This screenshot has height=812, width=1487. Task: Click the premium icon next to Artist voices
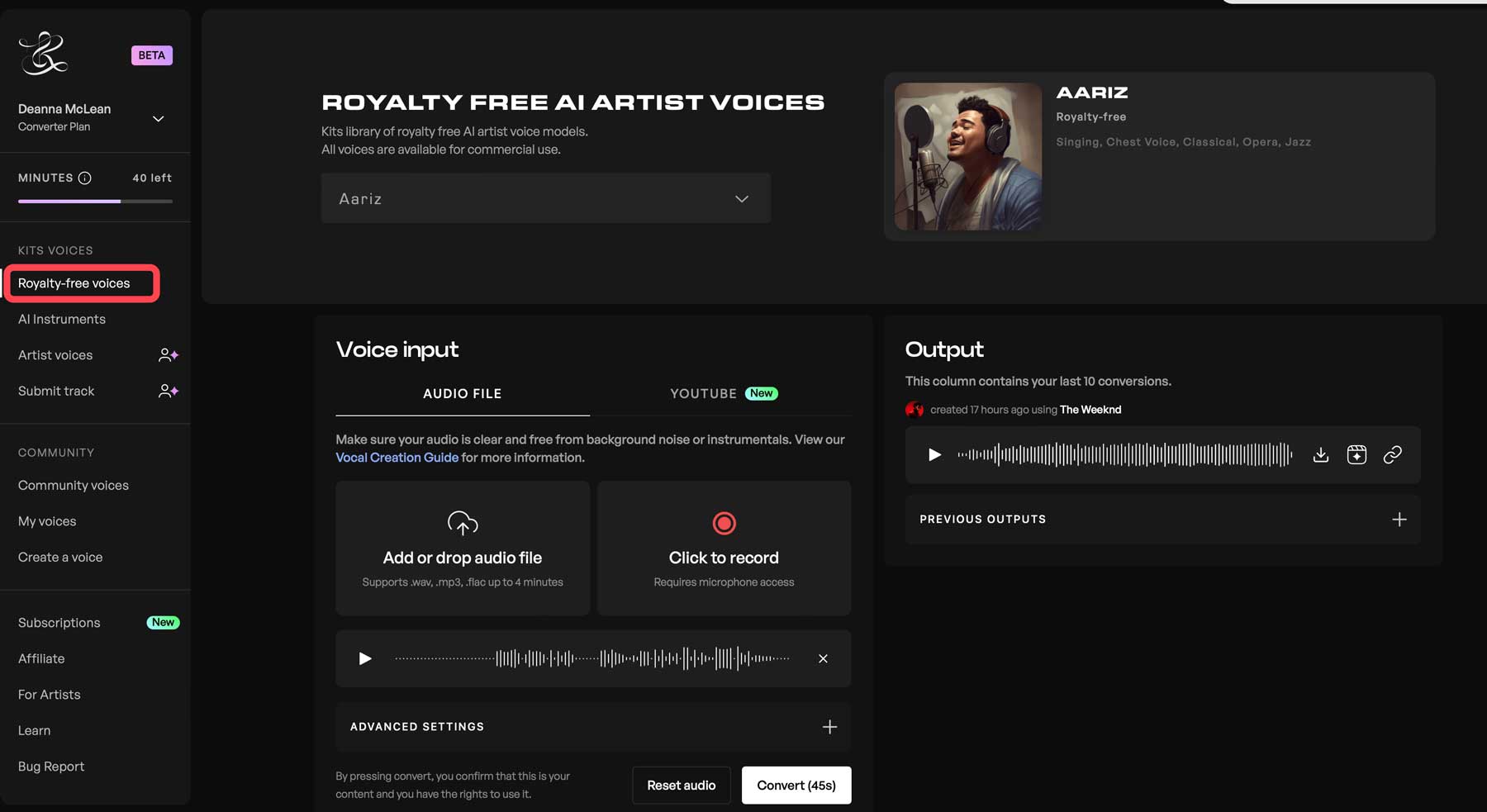tap(168, 354)
